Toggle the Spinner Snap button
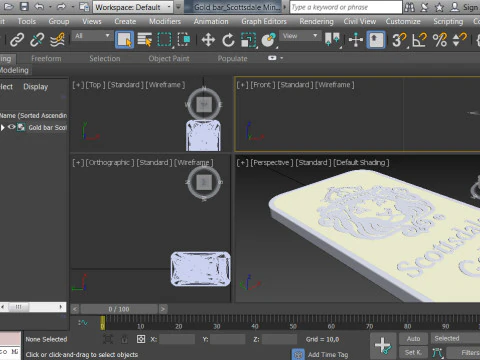This screenshot has height=360, width=480. tap(459, 40)
